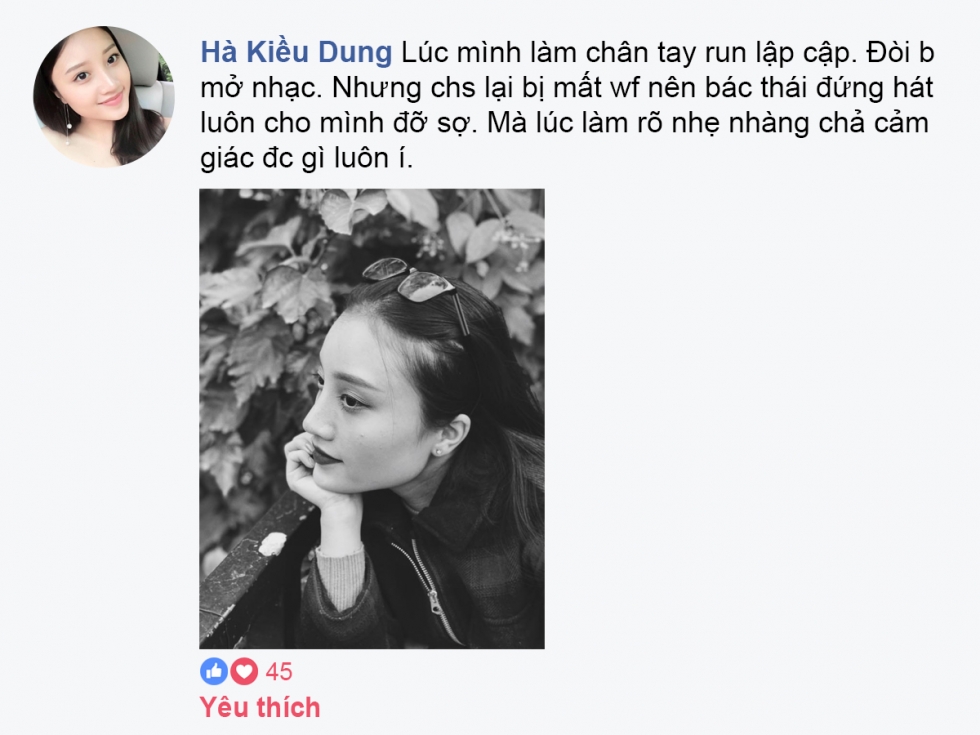980x735 pixels.
Task: Click the comment's third line starting 'luôn cho mình'
Action: pos(564,123)
